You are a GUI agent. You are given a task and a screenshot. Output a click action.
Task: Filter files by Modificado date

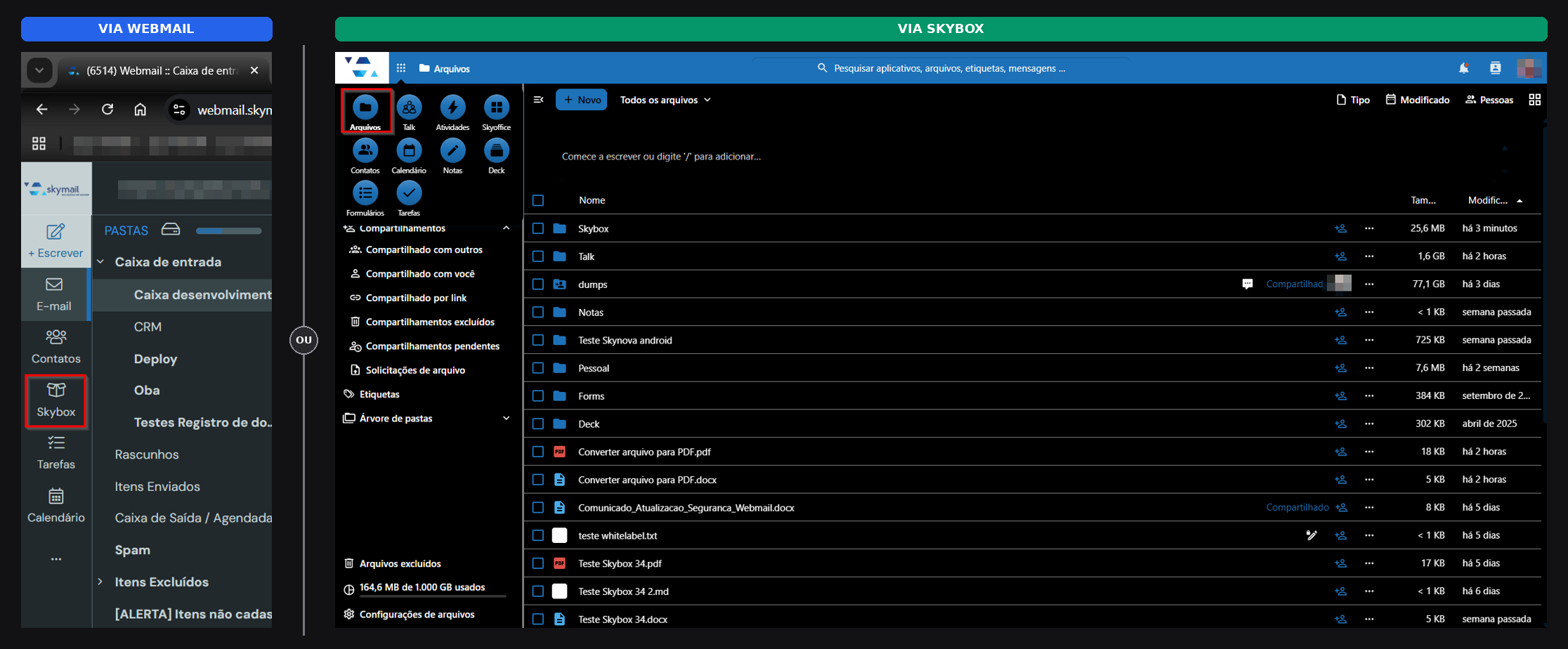pyautogui.click(x=1418, y=100)
